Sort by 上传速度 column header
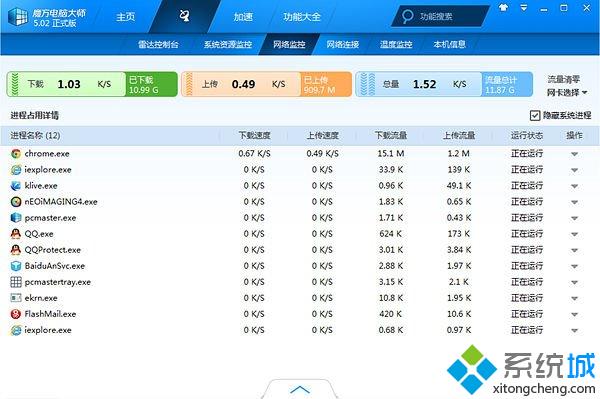This screenshot has width=600, height=399. coord(323,135)
